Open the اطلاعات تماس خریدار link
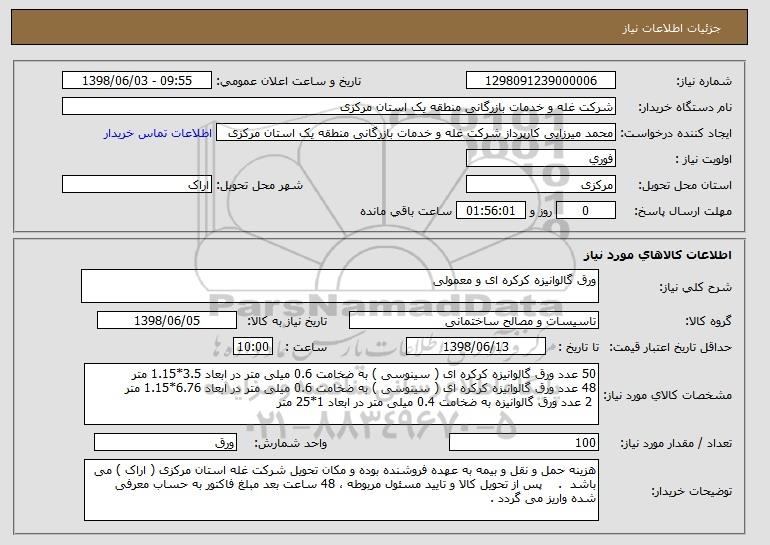This screenshot has height=545, width=770. tap(158, 134)
